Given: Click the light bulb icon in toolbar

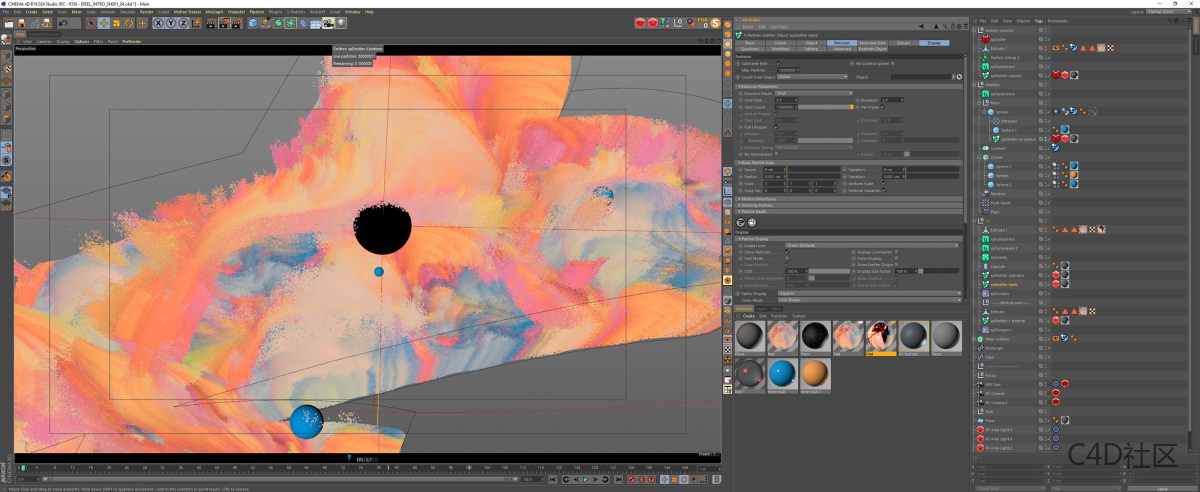Looking at the screenshot, I should pyautogui.click(x=341, y=22).
